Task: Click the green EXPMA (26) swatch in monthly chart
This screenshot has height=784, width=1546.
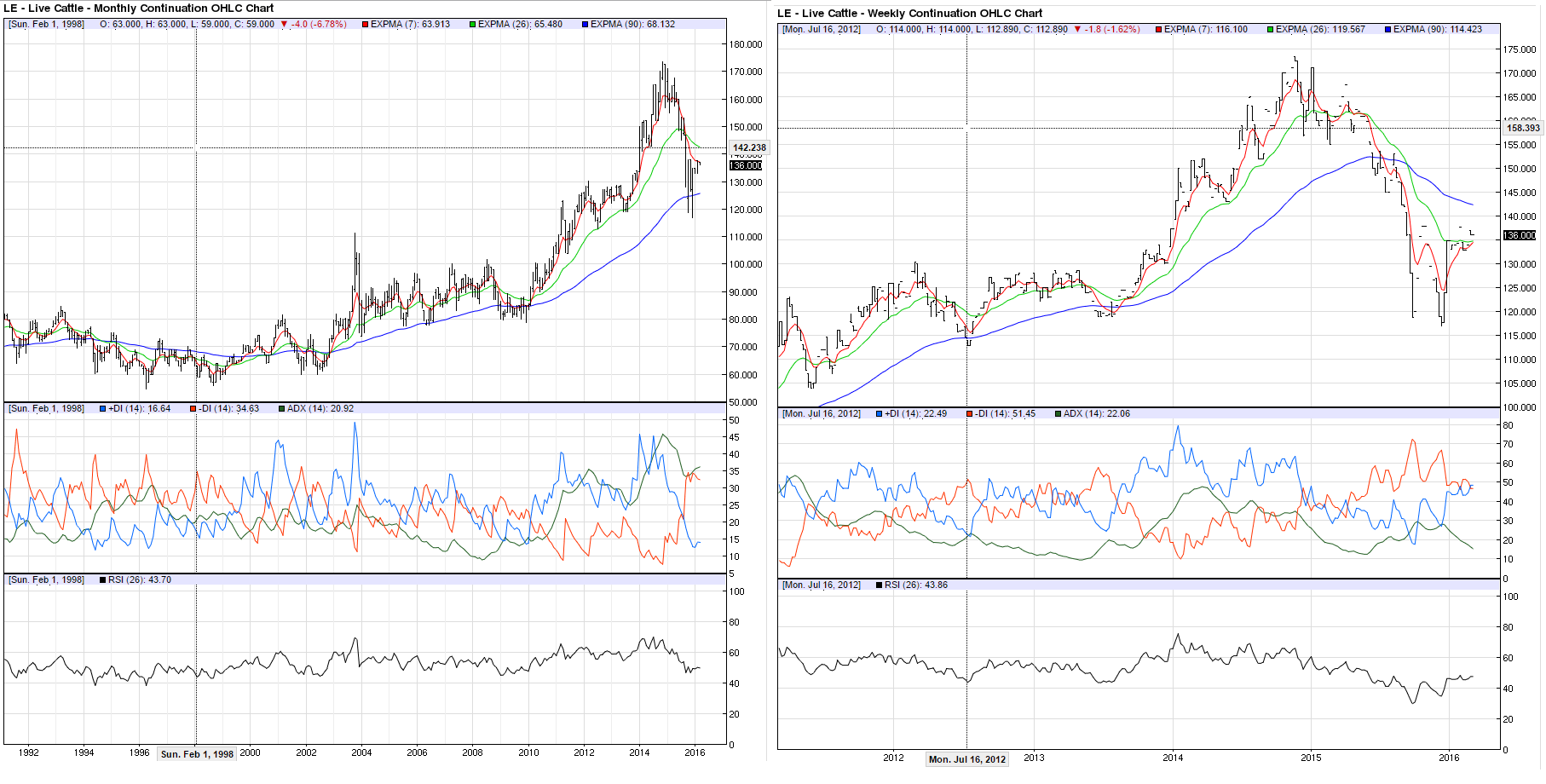Action: click(472, 25)
